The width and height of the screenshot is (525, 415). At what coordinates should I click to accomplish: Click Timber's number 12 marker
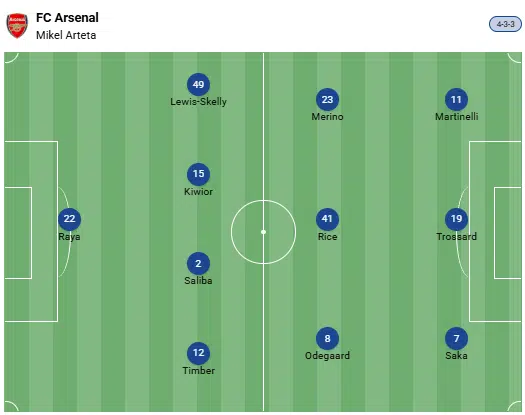pos(198,353)
